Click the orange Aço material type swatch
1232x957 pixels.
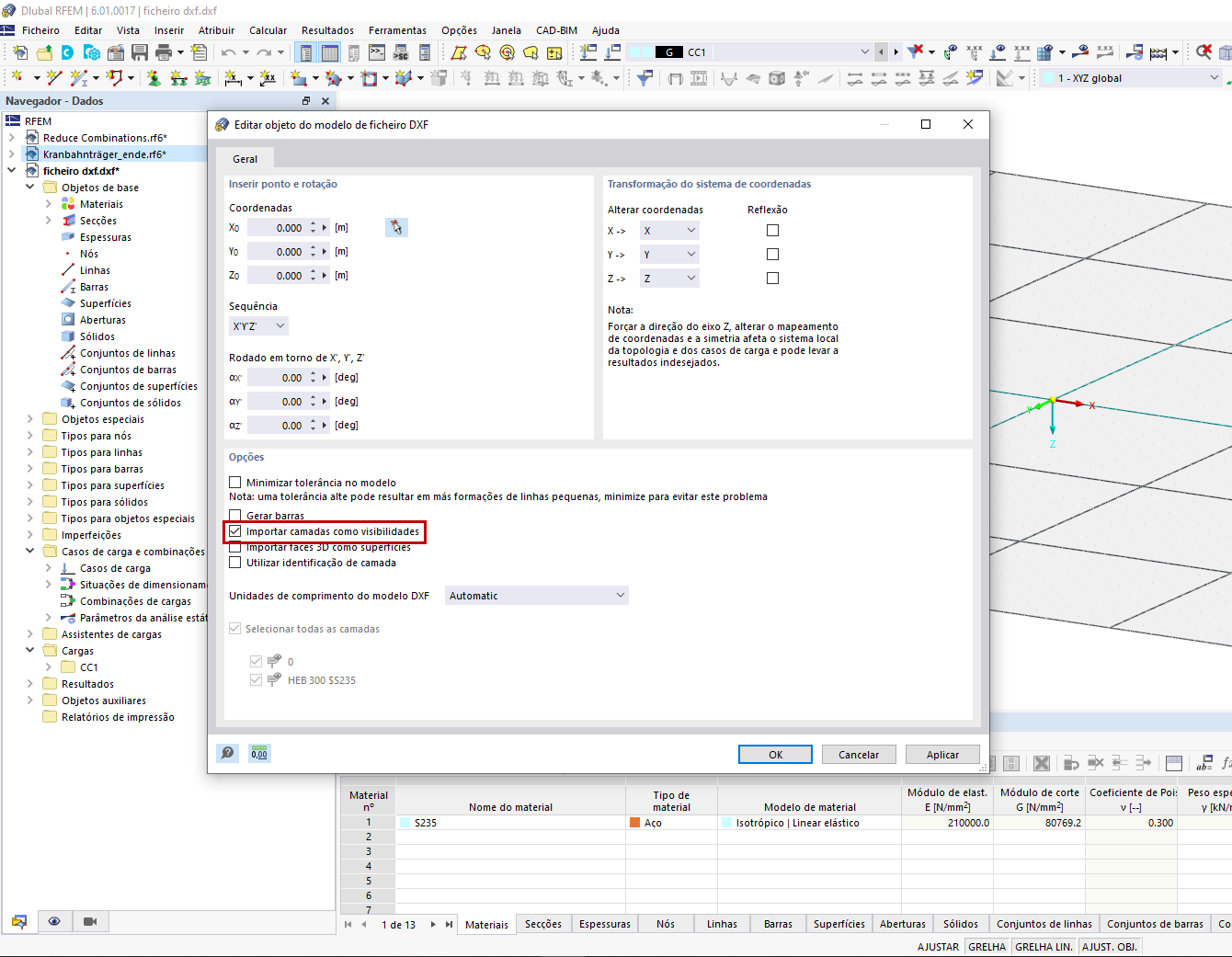point(634,823)
